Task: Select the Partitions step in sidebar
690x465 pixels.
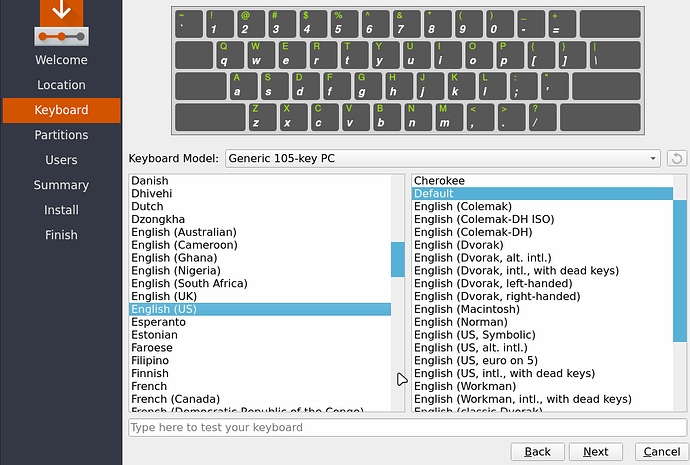Action: [61, 135]
